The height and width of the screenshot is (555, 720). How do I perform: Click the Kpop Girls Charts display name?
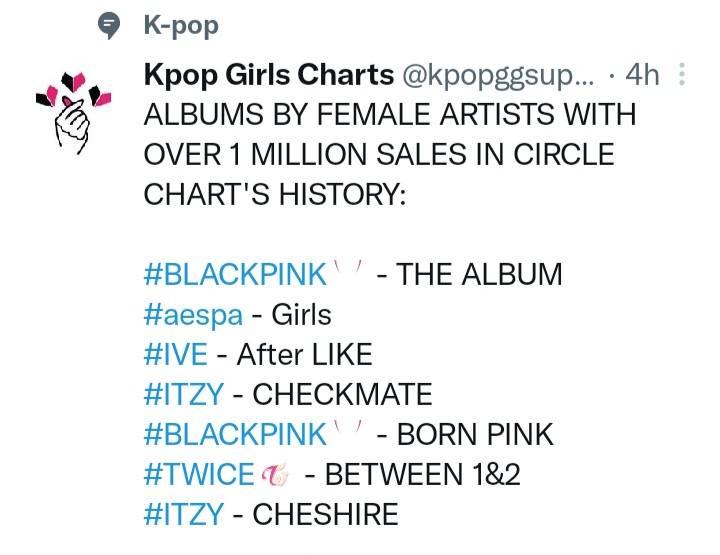269,74
